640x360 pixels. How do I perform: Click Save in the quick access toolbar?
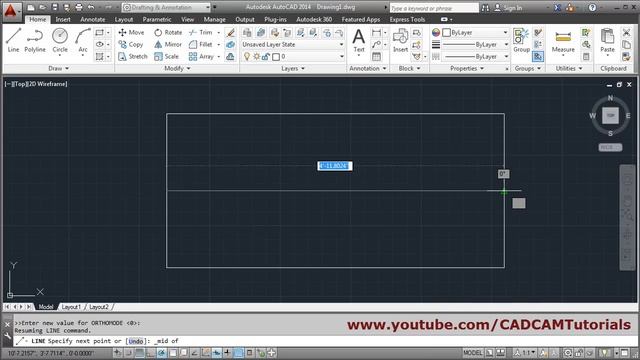55,7
